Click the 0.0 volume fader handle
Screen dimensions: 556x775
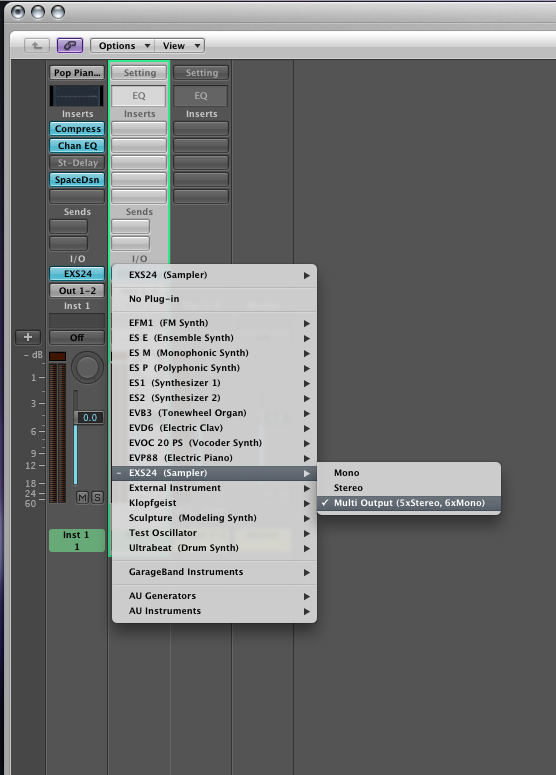(x=89, y=418)
